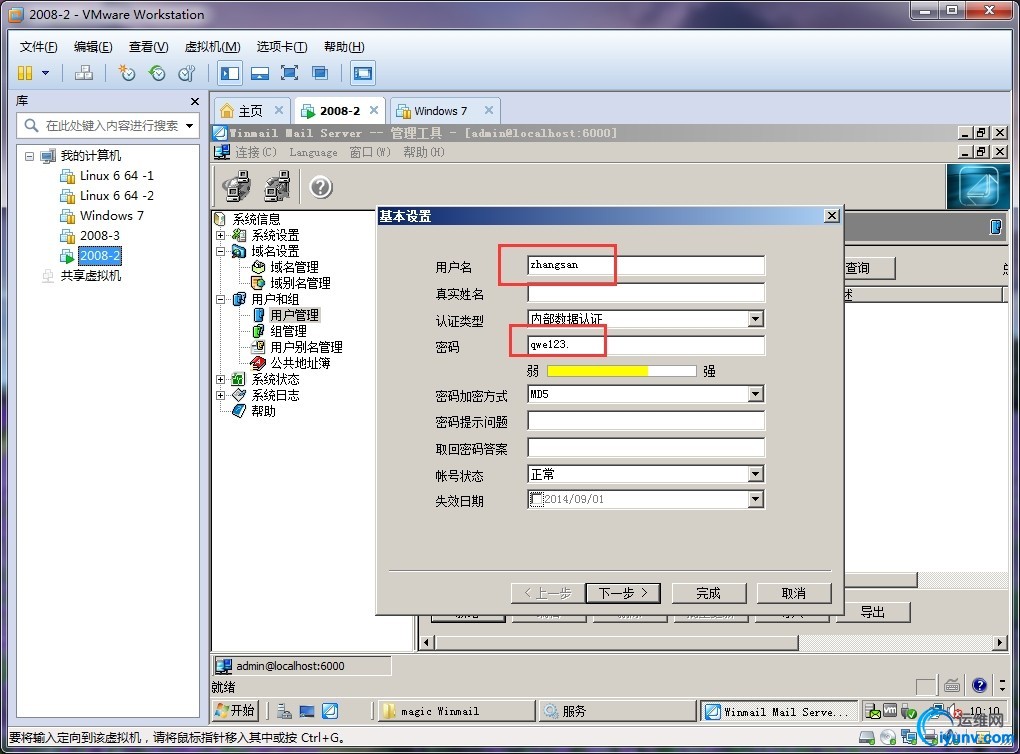1020x754 pixels.
Task: Close the 2008-2 tab
Action: (374, 110)
